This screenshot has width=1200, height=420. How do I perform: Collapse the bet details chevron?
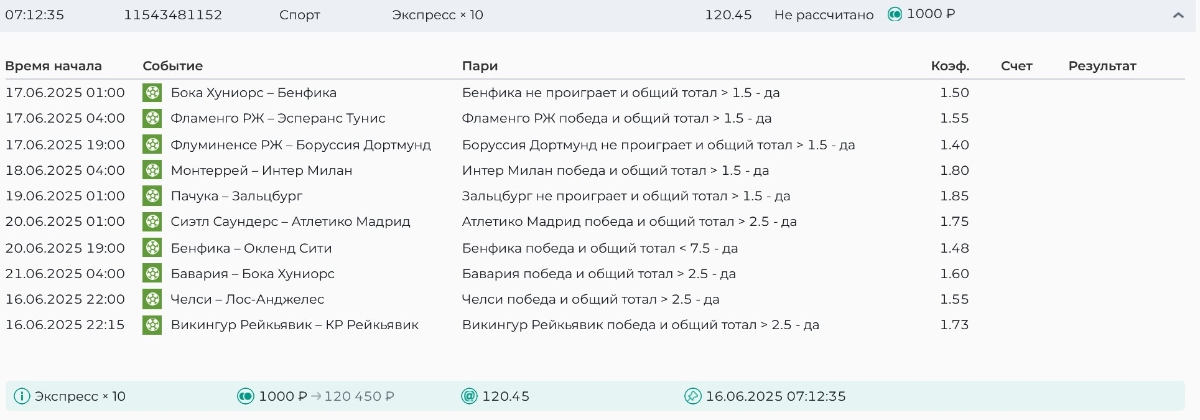[x=1178, y=15]
